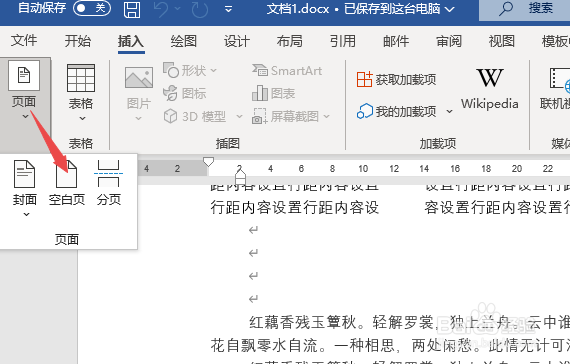Click the 页面 button in ribbon
This screenshot has width=570, height=364.
point(24,90)
